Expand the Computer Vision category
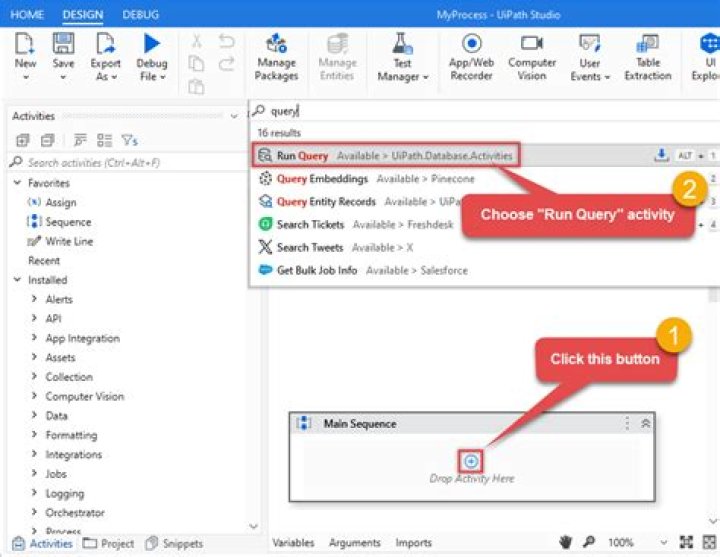 [34, 395]
